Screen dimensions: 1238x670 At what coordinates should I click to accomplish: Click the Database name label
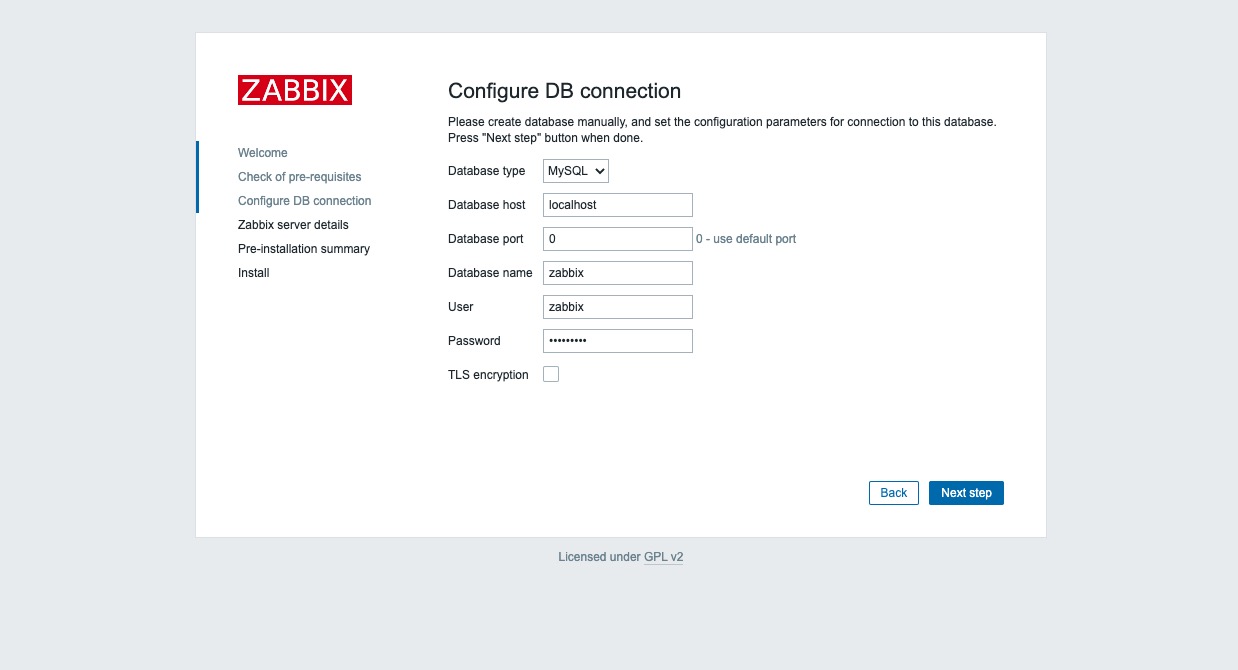point(490,273)
